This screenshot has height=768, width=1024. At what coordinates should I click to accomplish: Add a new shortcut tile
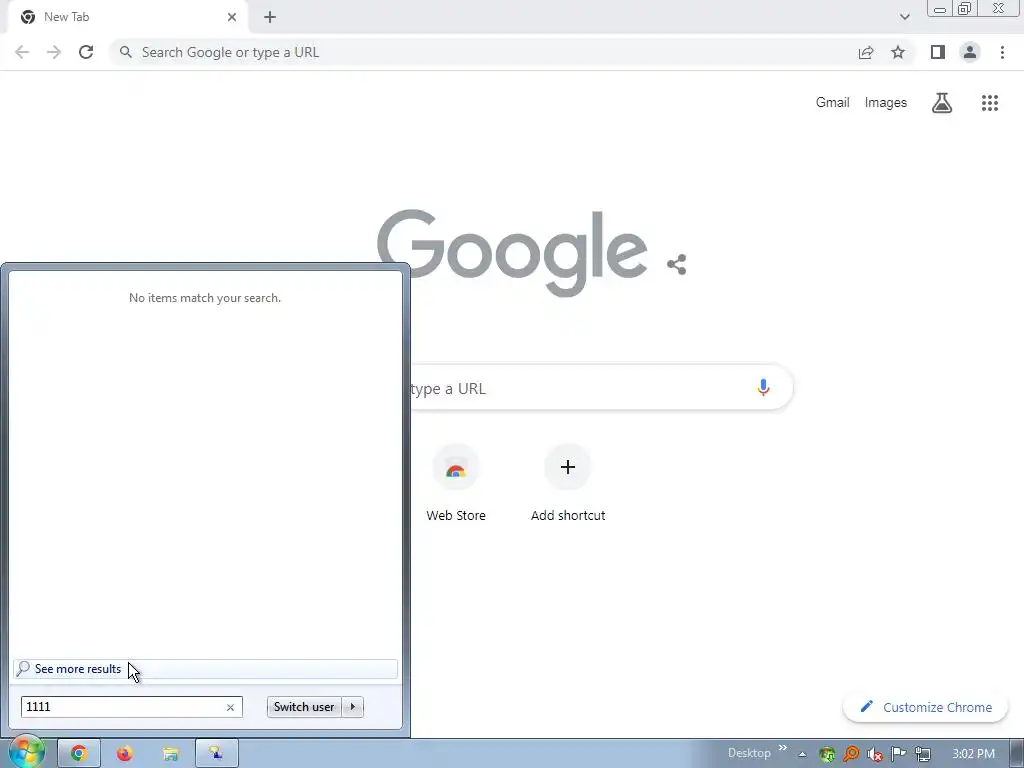(x=568, y=483)
